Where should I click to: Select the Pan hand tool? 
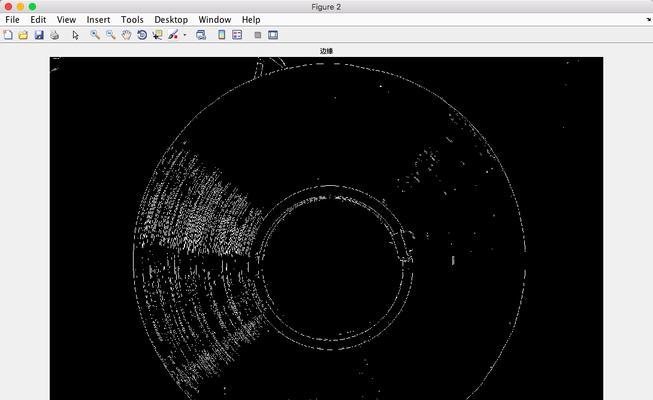click(126, 35)
